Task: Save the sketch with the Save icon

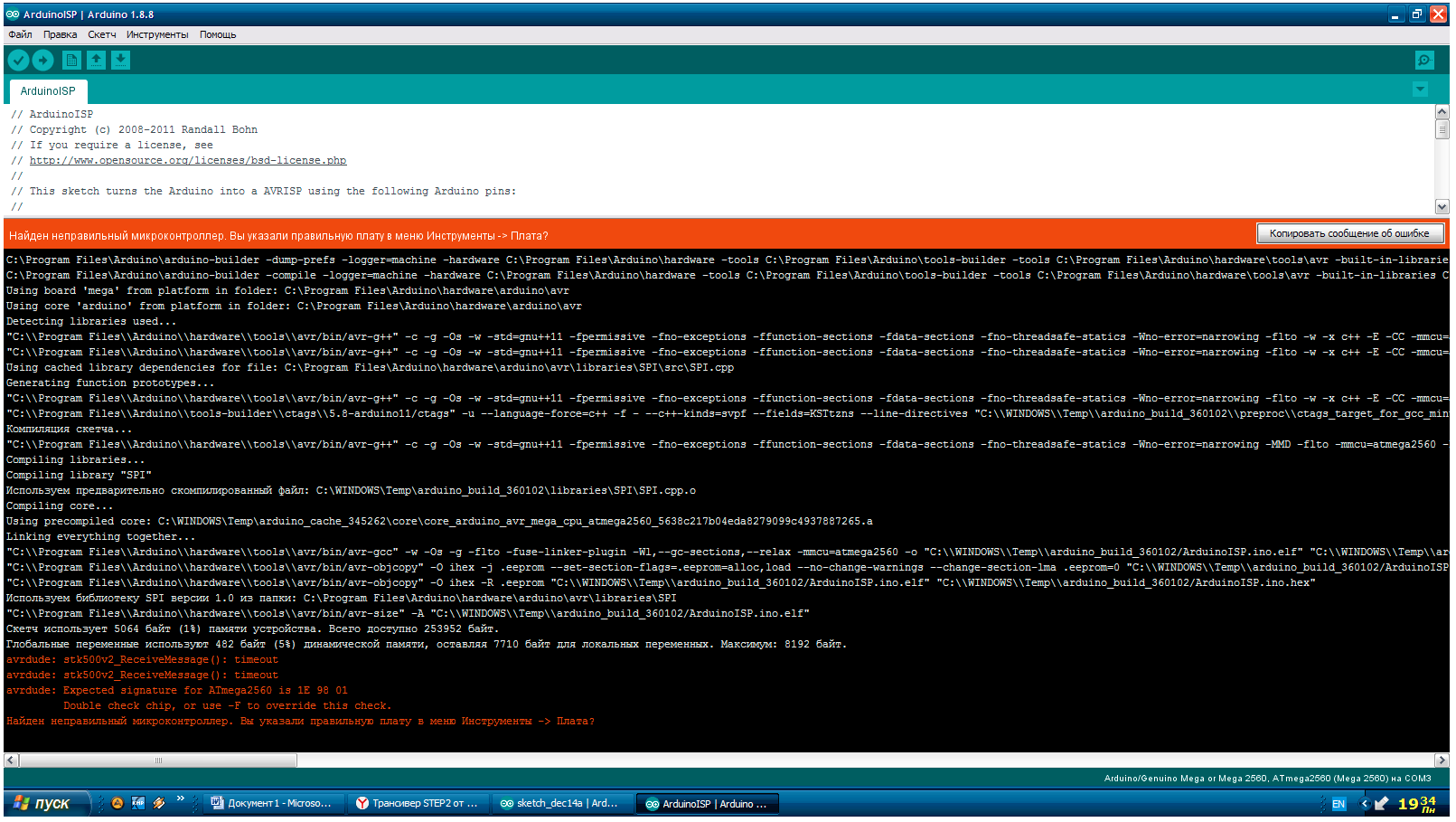Action: pyautogui.click(x=120, y=60)
